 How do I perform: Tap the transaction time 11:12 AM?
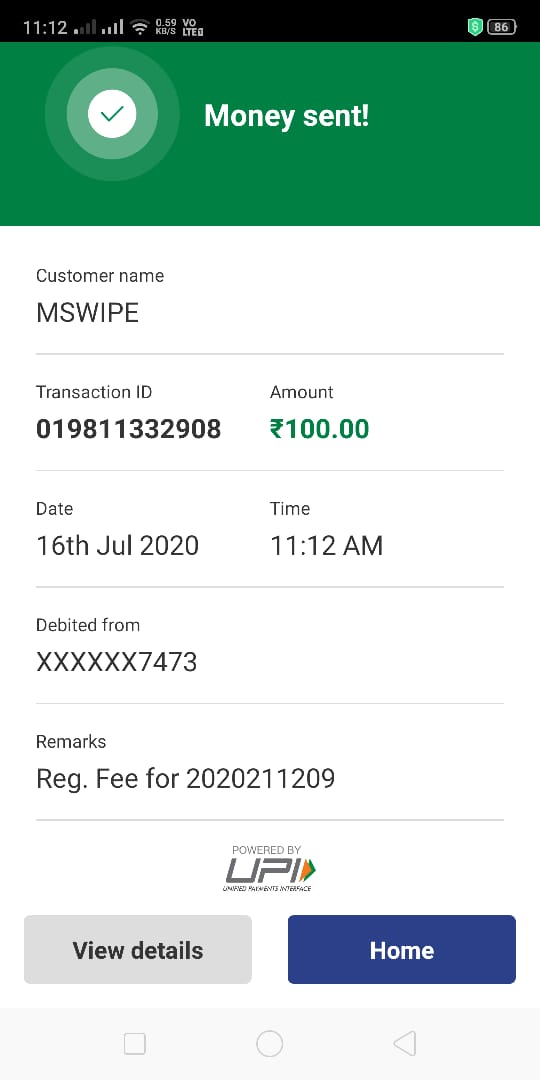click(326, 546)
